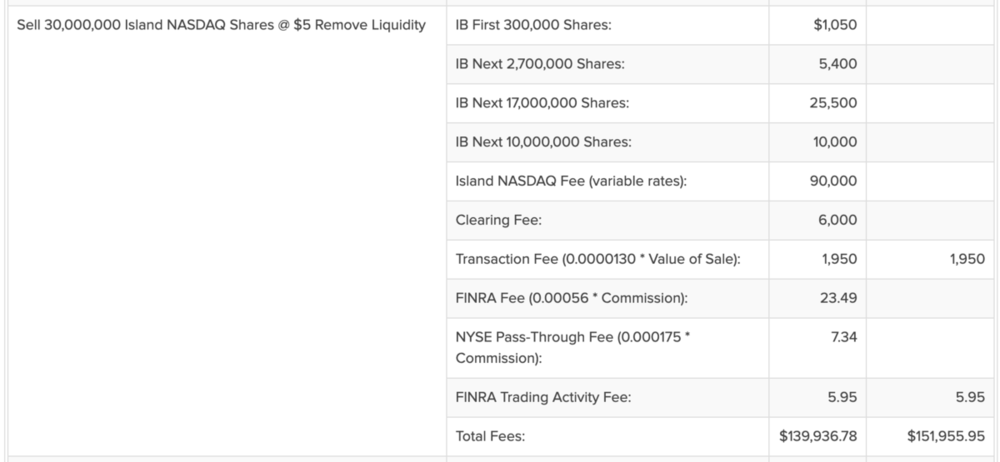The image size is (1000, 462).
Task: Select the IB First 300,000 Shares label
Action: tap(526, 24)
